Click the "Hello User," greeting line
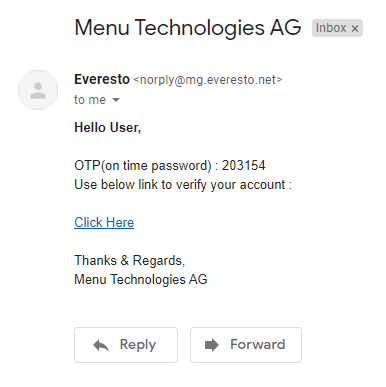This screenshot has width=386, height=387. (x=108, y=127)
